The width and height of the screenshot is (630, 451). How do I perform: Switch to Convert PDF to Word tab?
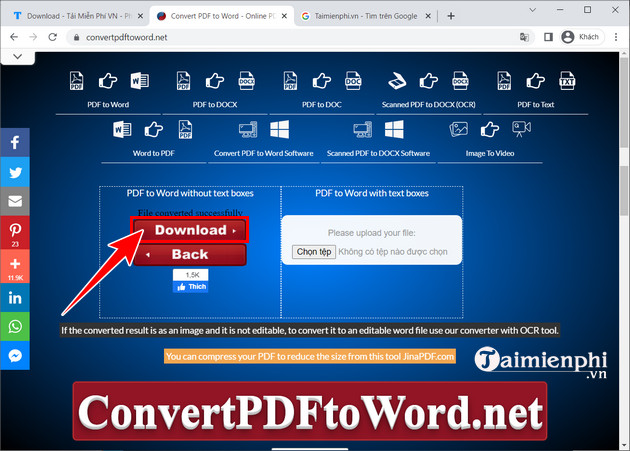[x=222, y=16]
